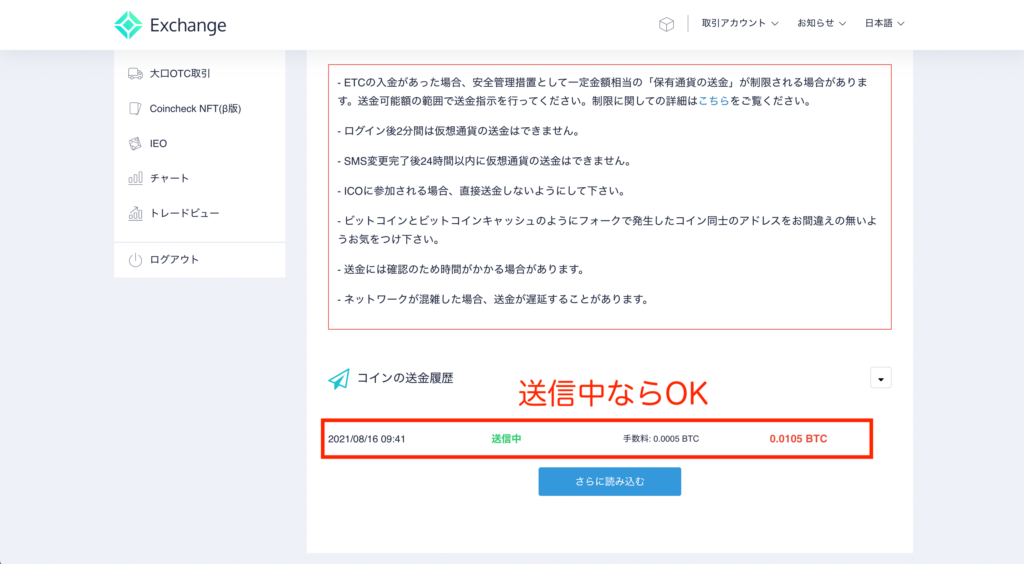This screenshot has width=1024, height=564.
Task: Expand the 取引アカウント dropdown
Action: [740, 24]
